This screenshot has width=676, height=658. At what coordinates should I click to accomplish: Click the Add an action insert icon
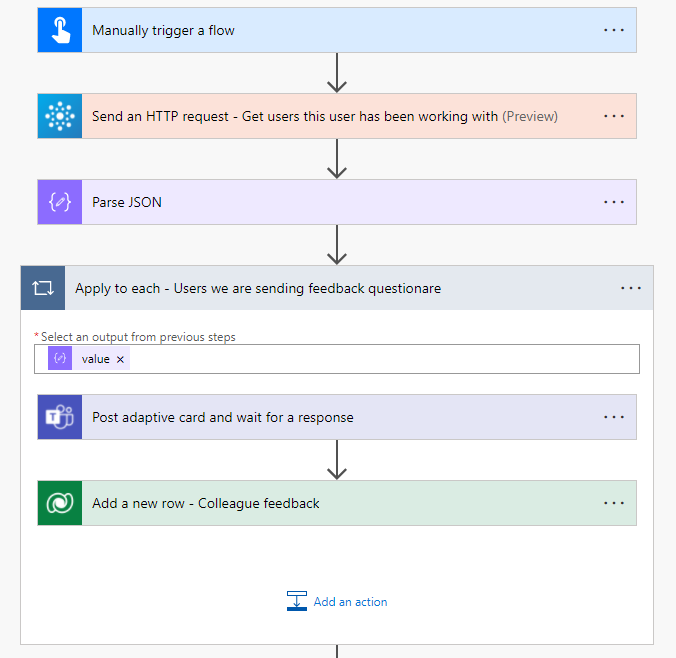click(296, 601)
